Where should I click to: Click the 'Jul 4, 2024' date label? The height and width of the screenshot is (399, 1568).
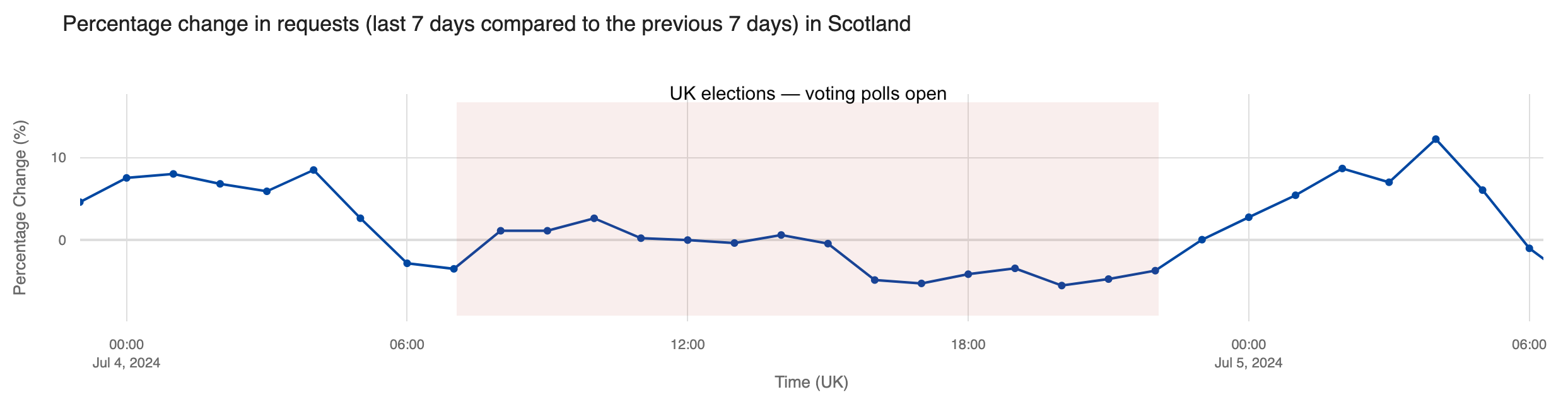tap(126, 363)
